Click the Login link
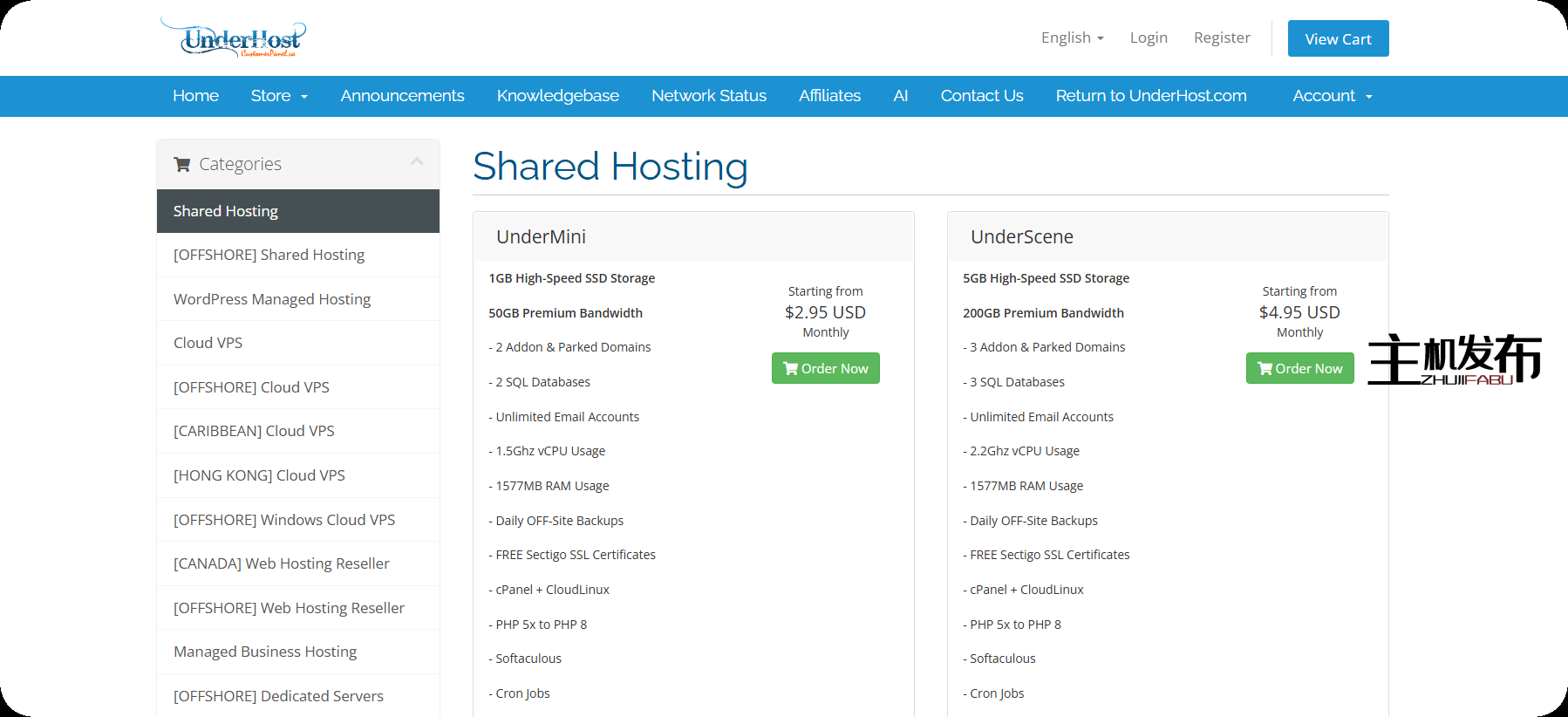The width and height of the screenshot is (1568, 717). pos(1149,38)
